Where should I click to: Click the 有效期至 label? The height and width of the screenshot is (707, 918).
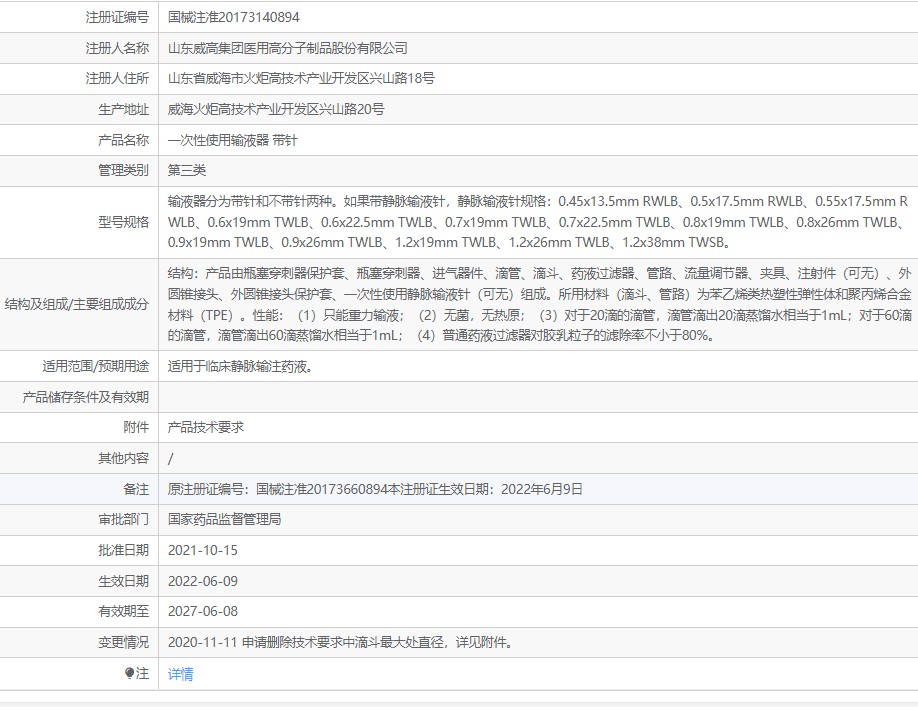click(124, 611)
